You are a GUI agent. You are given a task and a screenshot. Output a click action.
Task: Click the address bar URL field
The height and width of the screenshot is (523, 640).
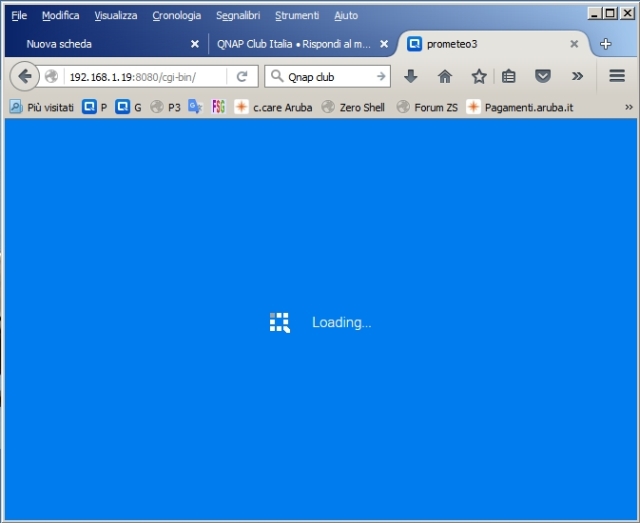click(x=140, y=76)
